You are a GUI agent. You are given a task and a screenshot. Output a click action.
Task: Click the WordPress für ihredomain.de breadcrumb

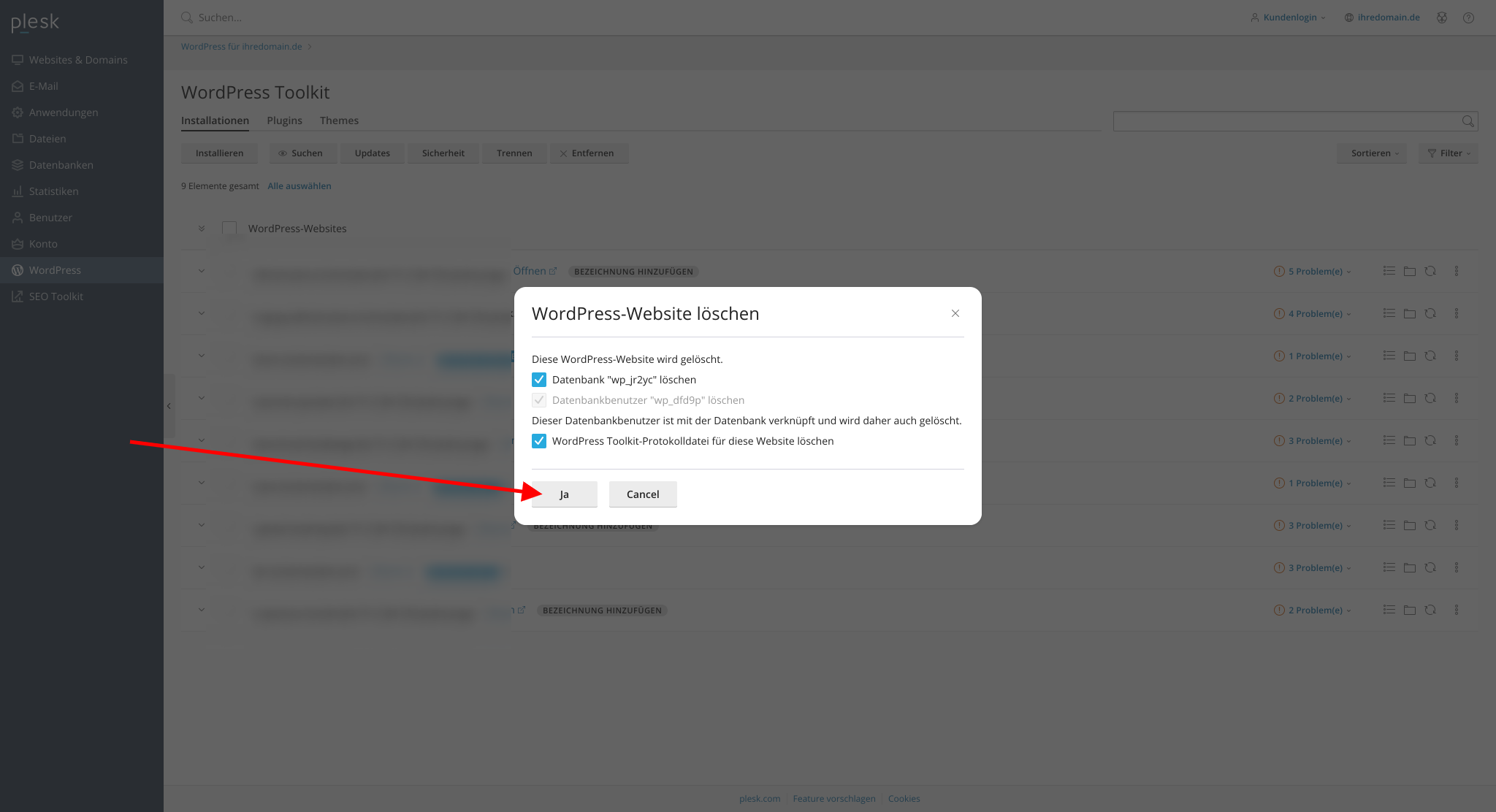point(242,47)
